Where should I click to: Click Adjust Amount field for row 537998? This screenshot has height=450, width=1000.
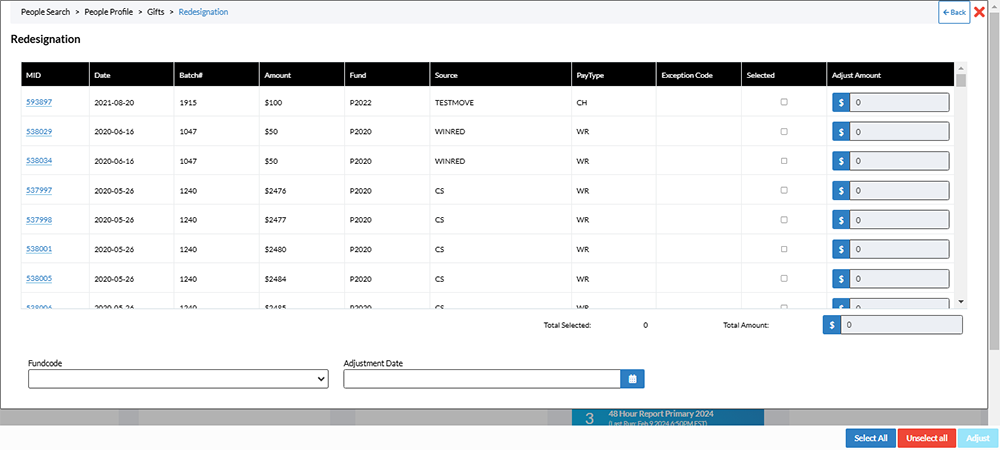point(899,220)
